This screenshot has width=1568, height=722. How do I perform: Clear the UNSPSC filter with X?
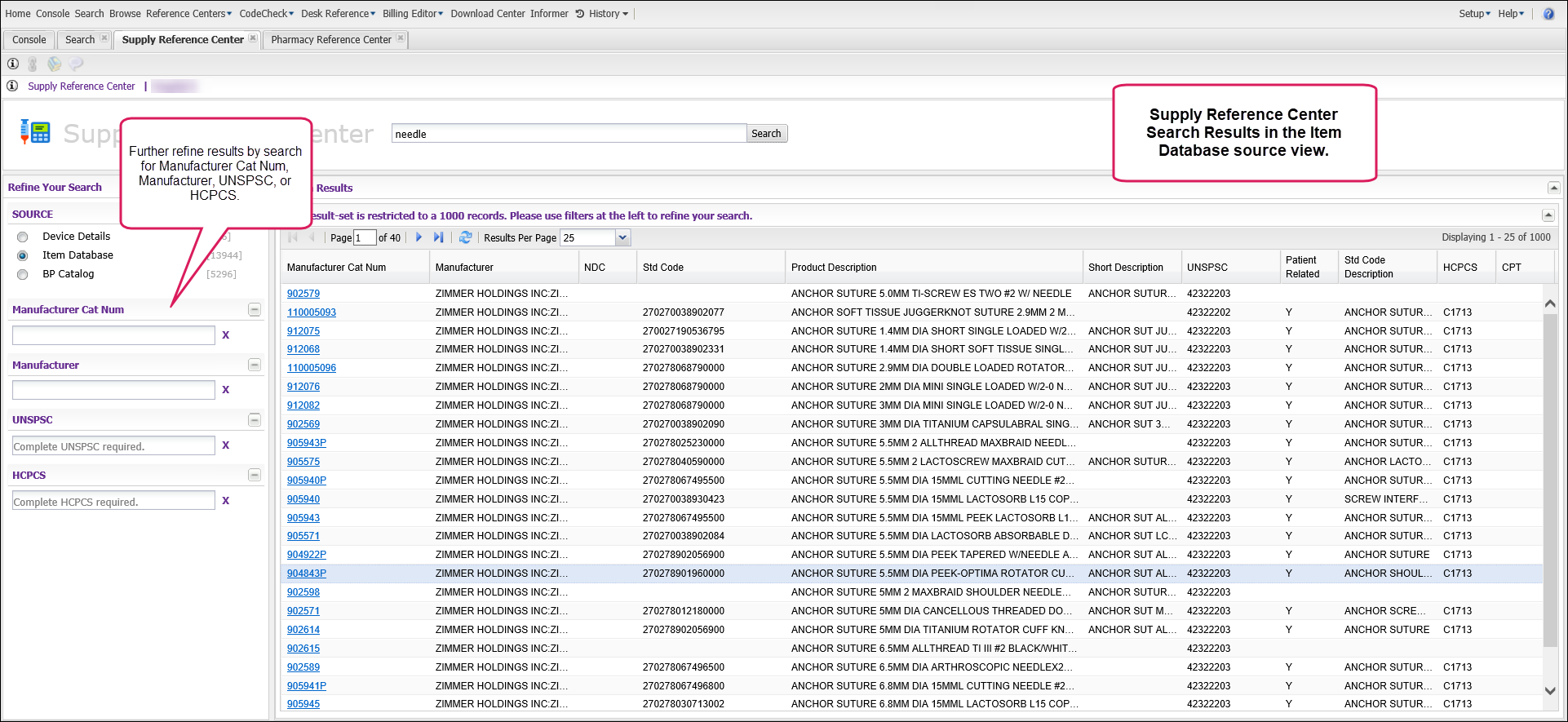pos(226,445)
